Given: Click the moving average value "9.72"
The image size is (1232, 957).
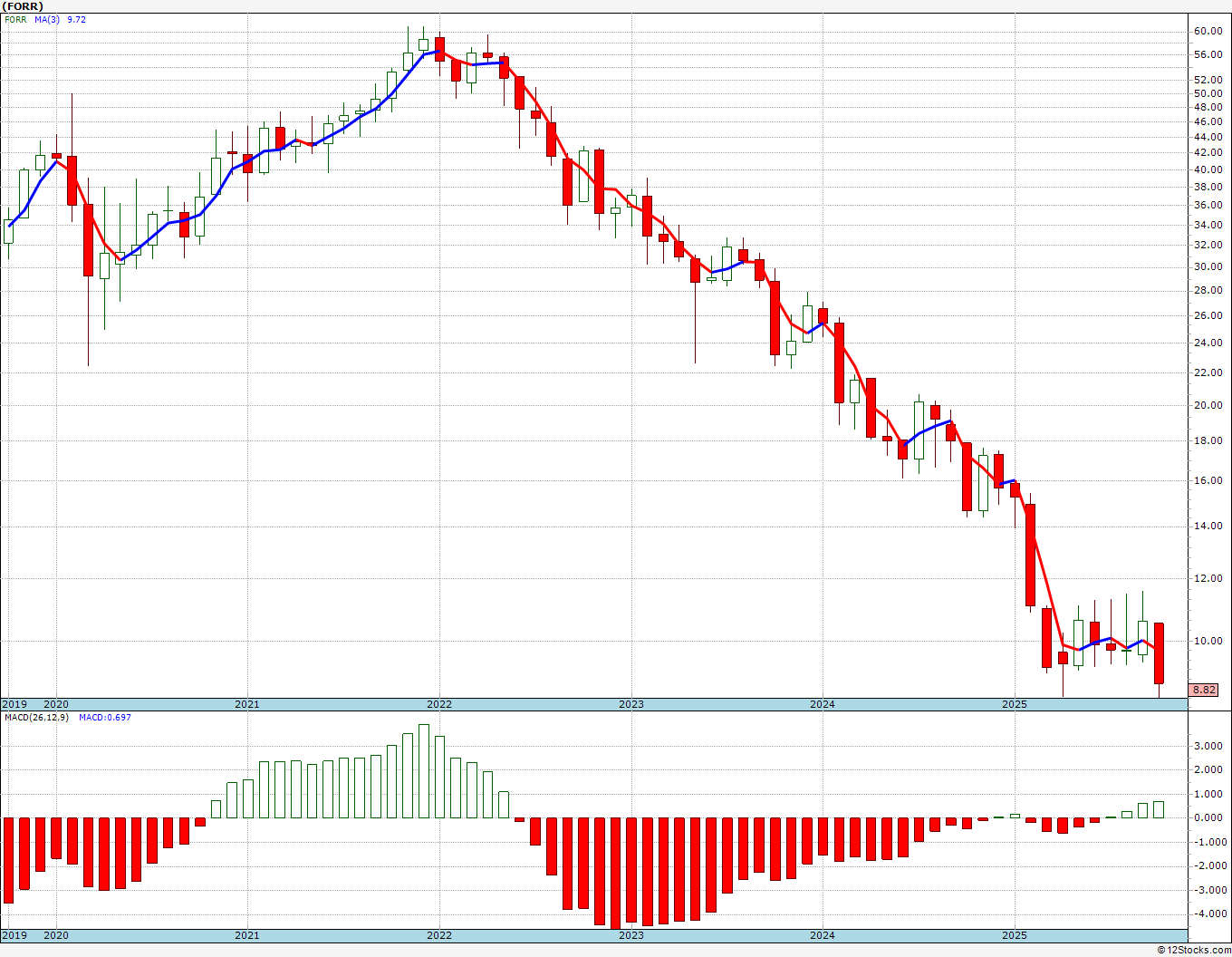Looking at the screenshot, I should click(x=77, y=19).
